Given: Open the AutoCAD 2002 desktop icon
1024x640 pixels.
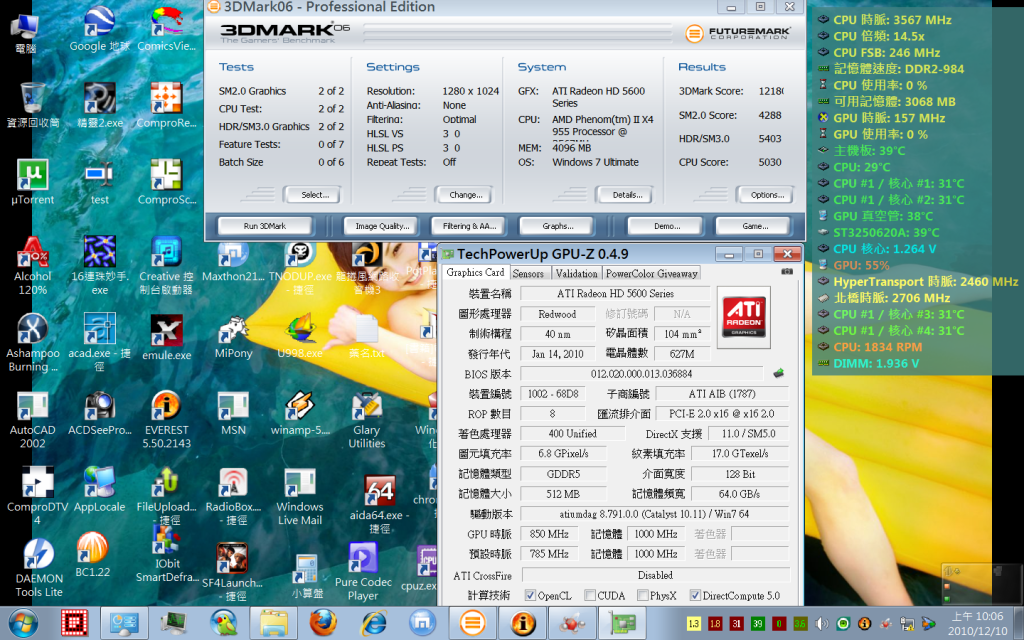Looking at the screenshot, I should [32, 419].
